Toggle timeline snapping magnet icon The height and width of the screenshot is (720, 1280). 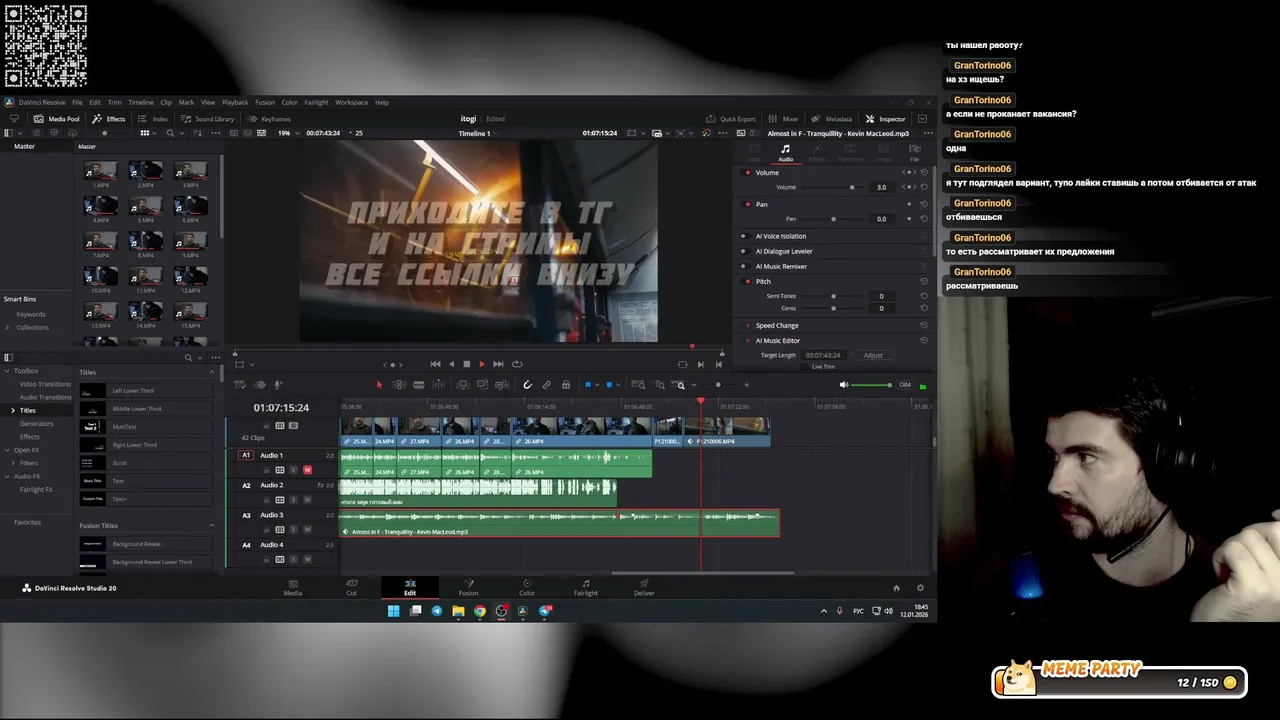tap(528, 385)
